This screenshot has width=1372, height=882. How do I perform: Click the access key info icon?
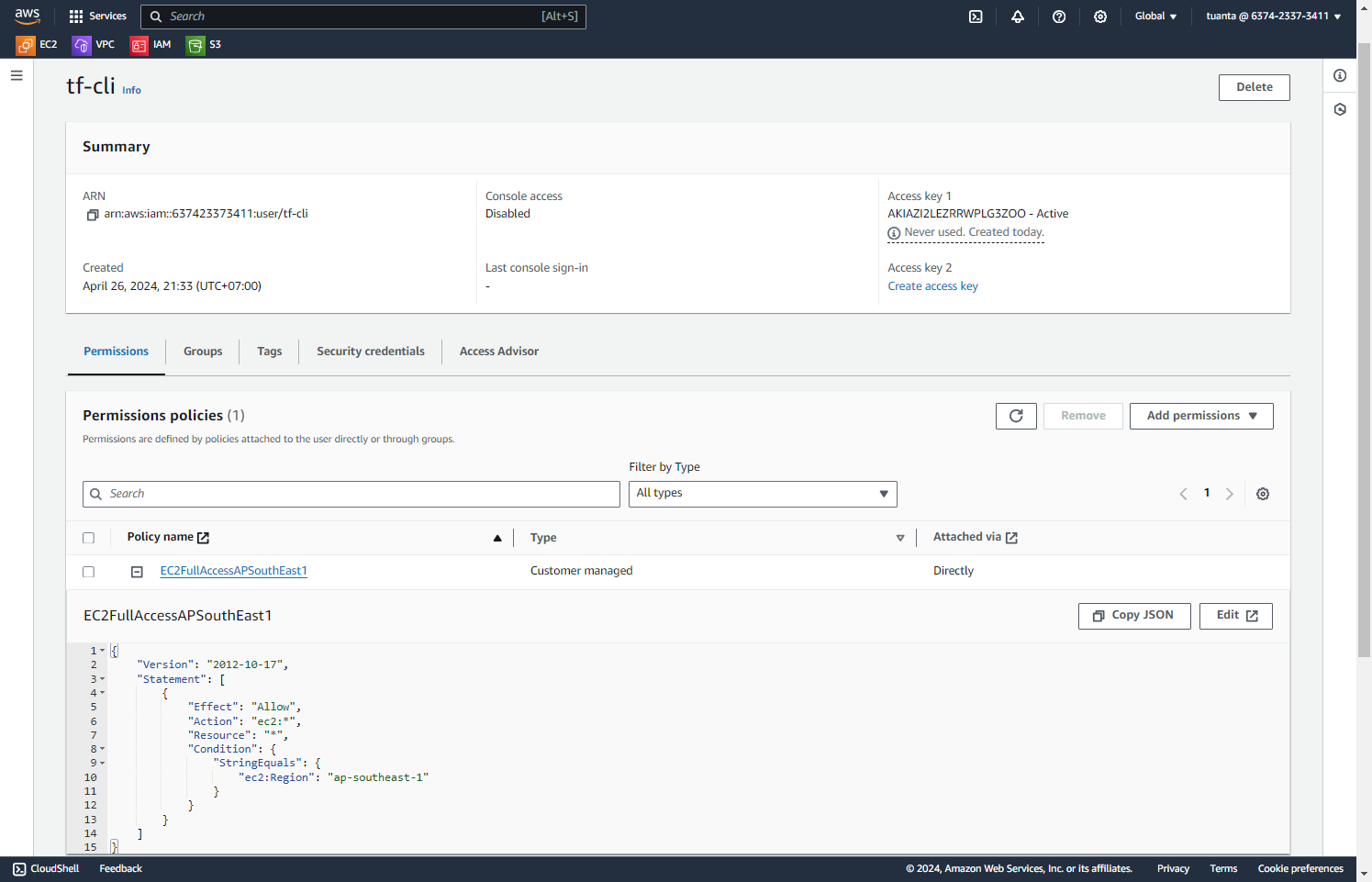click(x=894, y=233)
